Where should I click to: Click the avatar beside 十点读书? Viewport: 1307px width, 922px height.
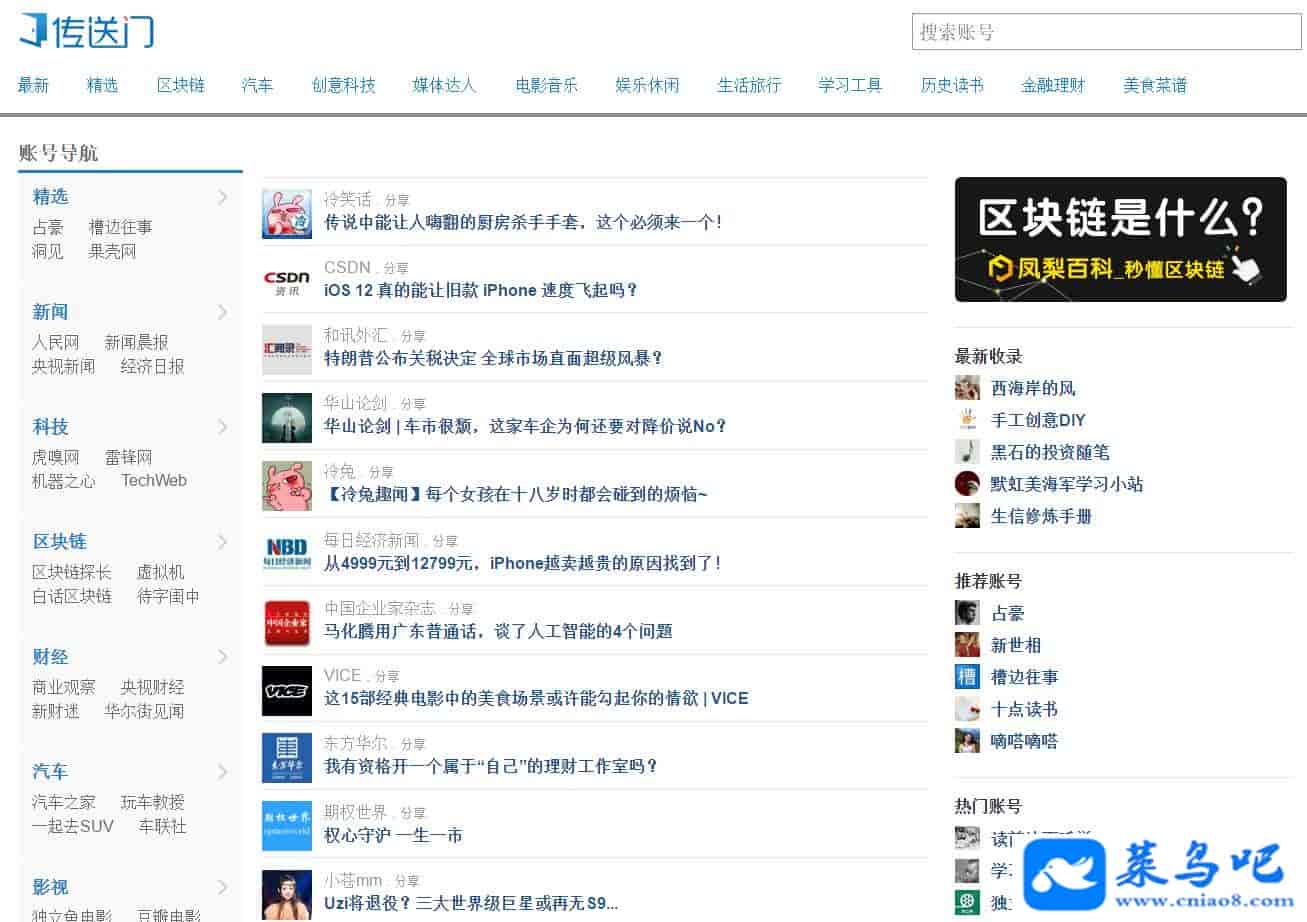point(967,709)
